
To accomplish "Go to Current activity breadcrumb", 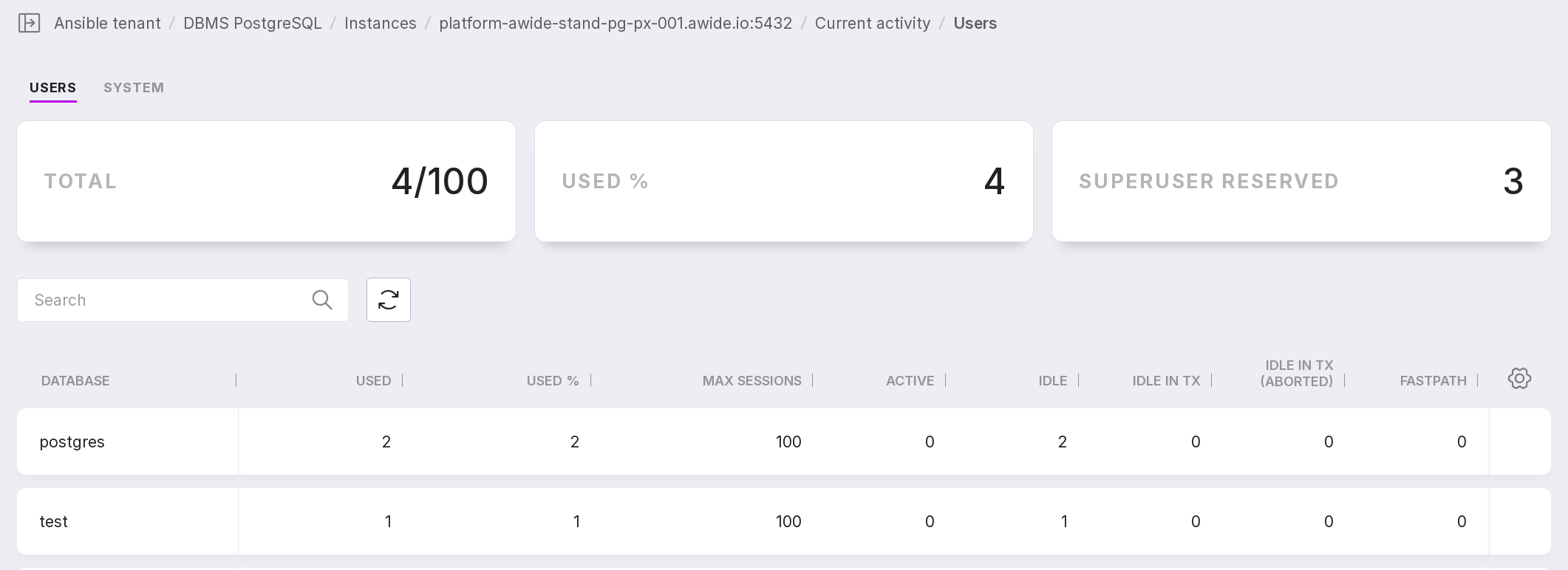I will coord(872,24).
